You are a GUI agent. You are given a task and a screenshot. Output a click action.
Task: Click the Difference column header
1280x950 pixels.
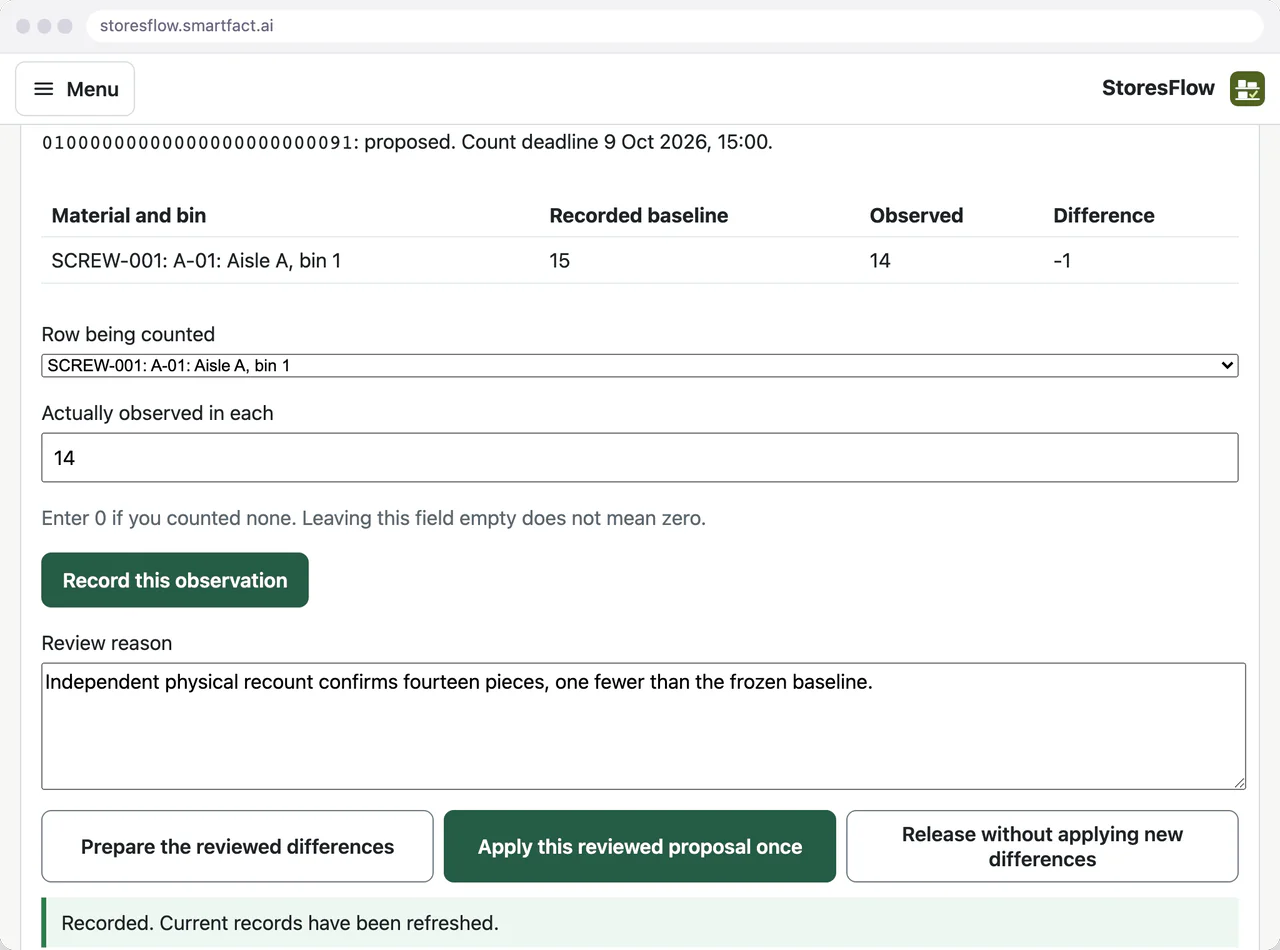pos(1104,215)
